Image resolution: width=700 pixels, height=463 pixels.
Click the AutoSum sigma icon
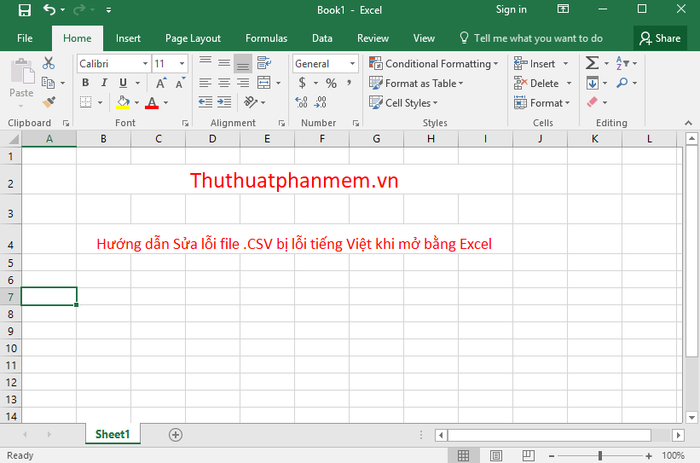pyautogui.click(x=591, y=63)
